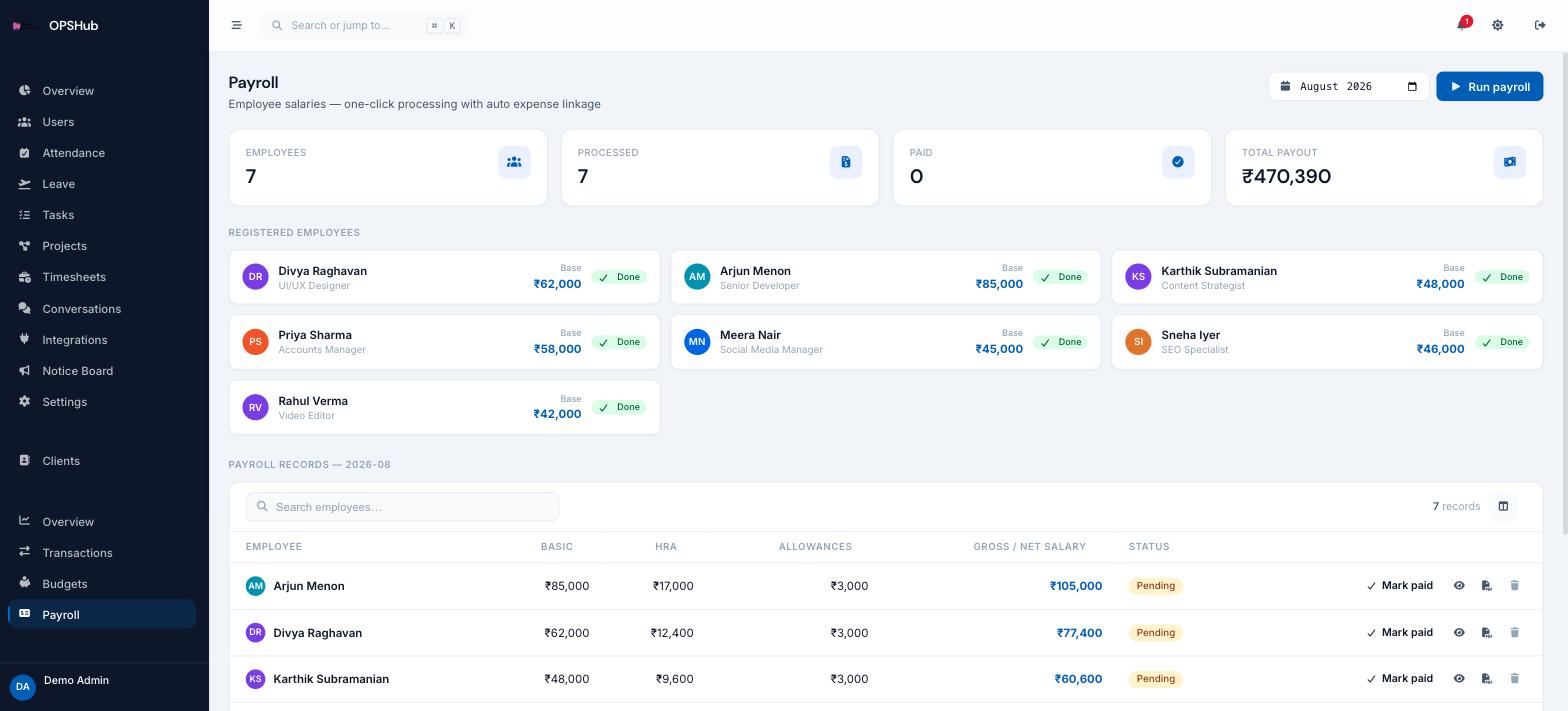Mark Arjun Menon's salary as paid

pyautogui.click(x=1399, y=586)
